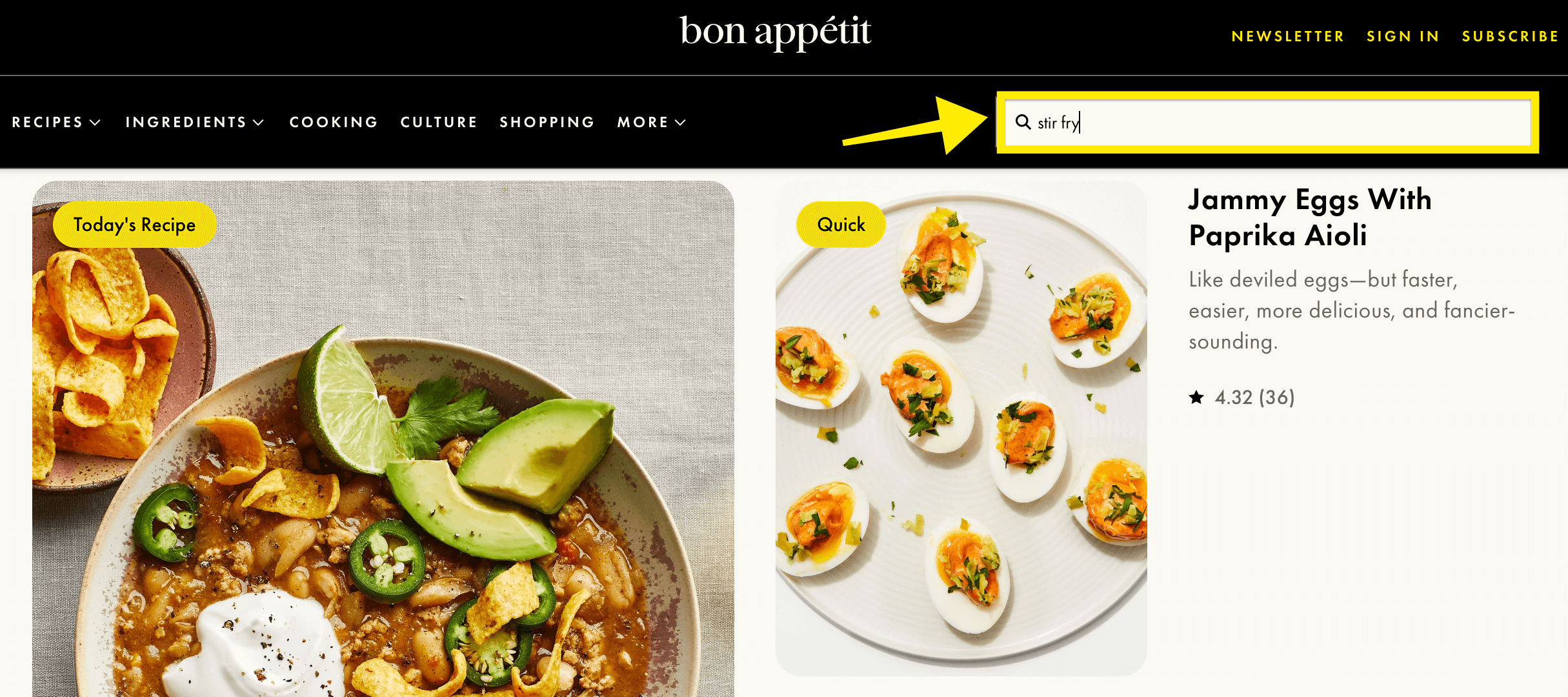Image resolution: width=1568 pixels, height=697 pixels.
Task: Open the chili bowl recipe image
Action: (x=383, y=439)
